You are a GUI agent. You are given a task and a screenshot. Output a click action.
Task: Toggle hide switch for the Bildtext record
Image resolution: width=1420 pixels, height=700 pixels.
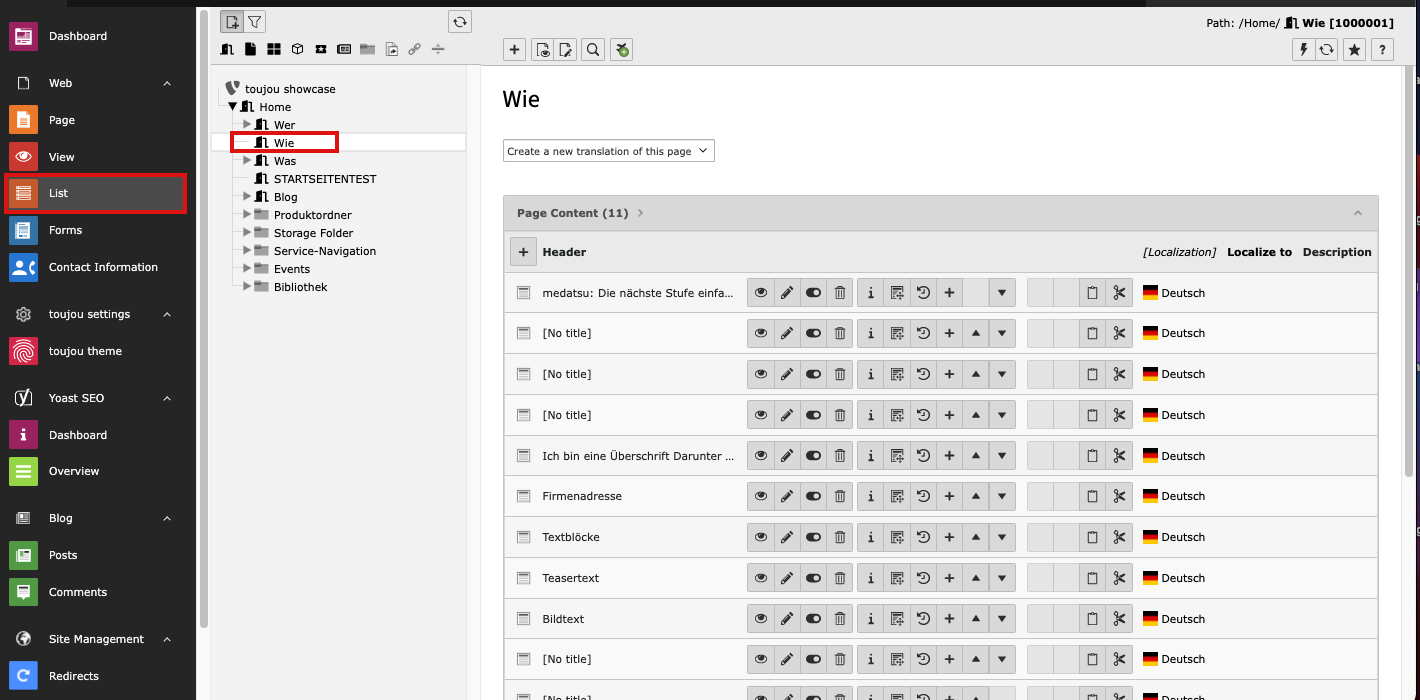click(x=813, y=620)
